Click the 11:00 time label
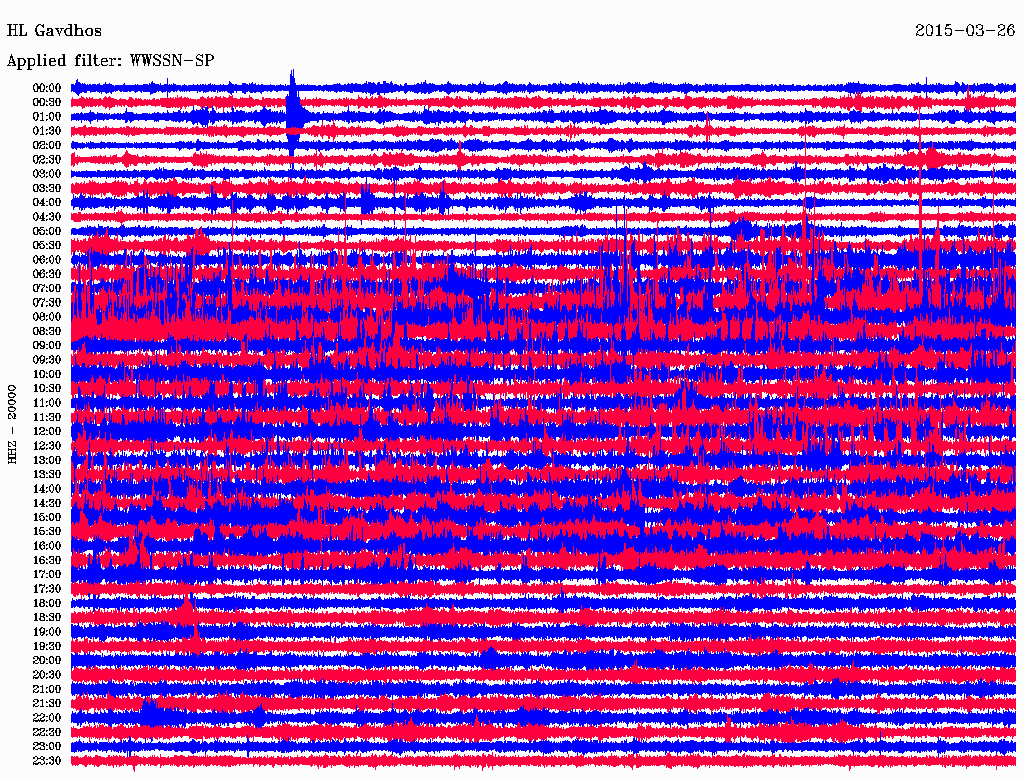1024x780 pixels. (47, 402)
